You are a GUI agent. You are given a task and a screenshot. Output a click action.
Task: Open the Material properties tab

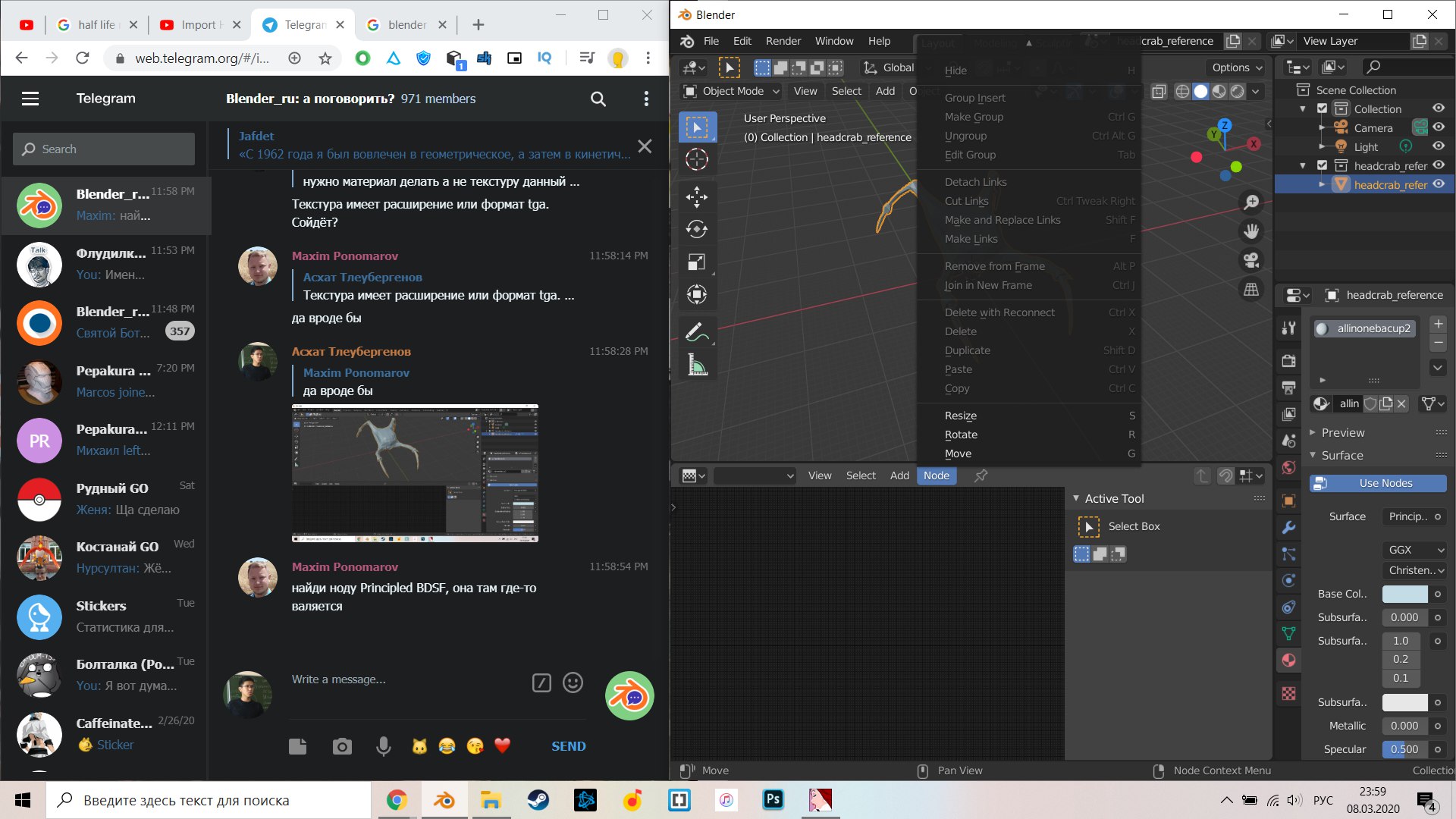pos(1288,660)
